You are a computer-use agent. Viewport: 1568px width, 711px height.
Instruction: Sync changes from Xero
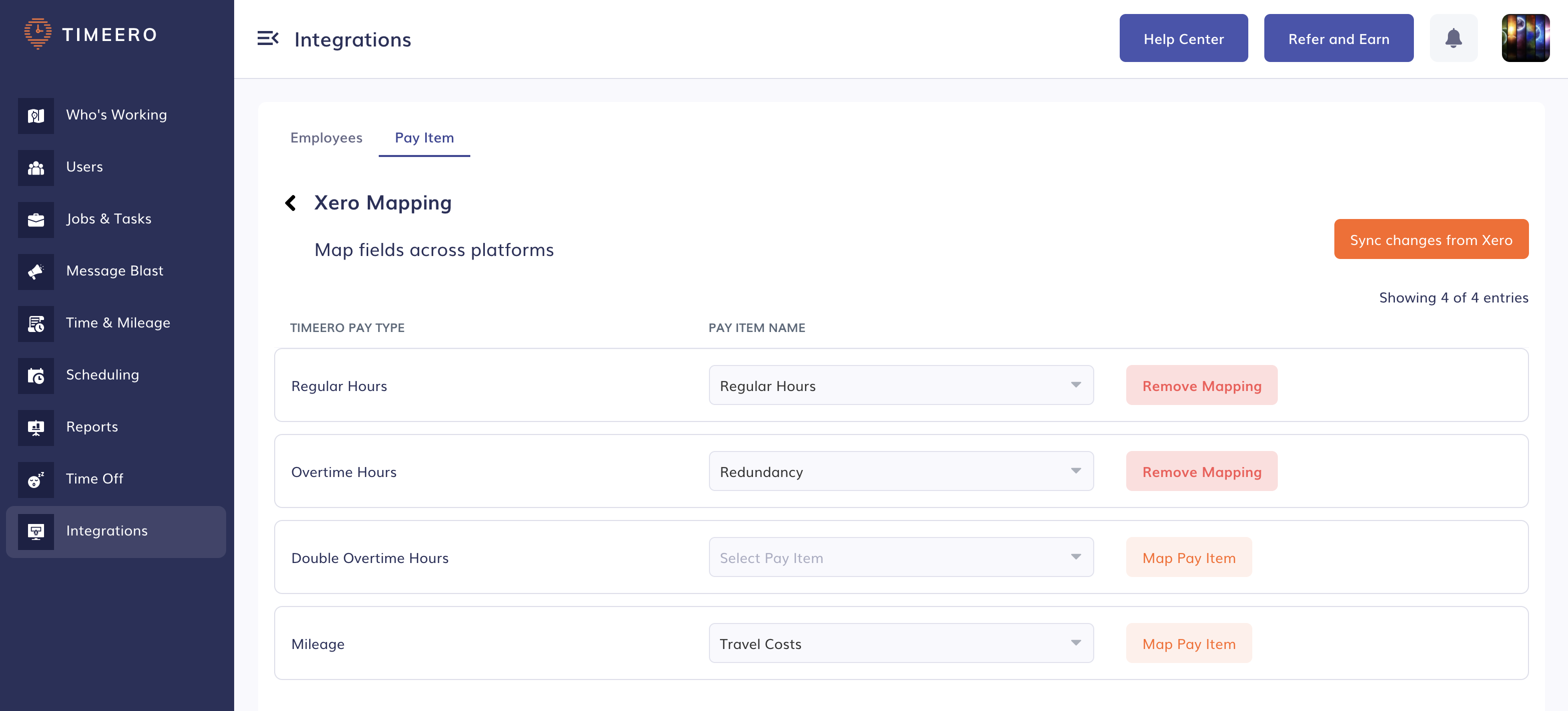(1431, 239)
